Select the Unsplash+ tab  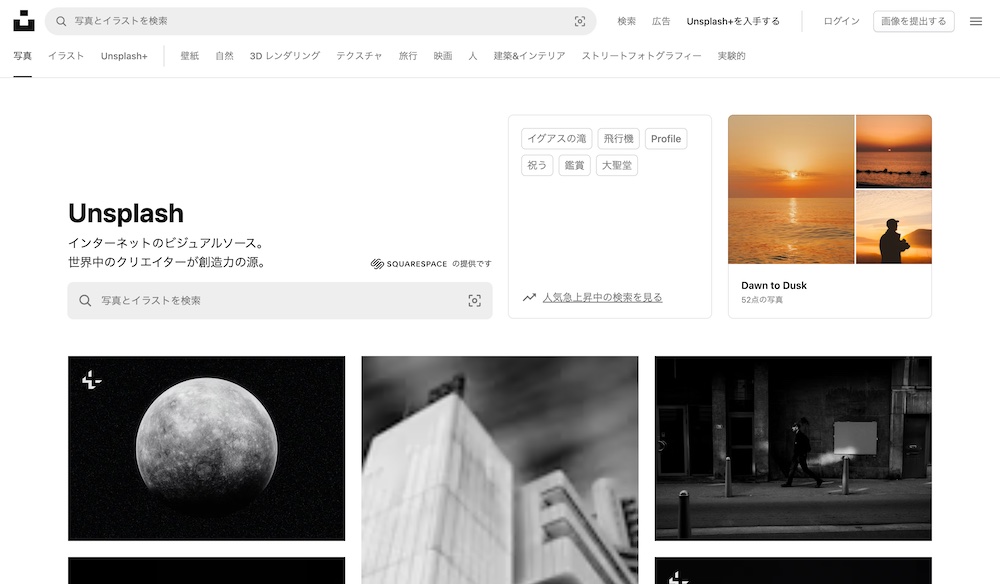coord(124,55)
